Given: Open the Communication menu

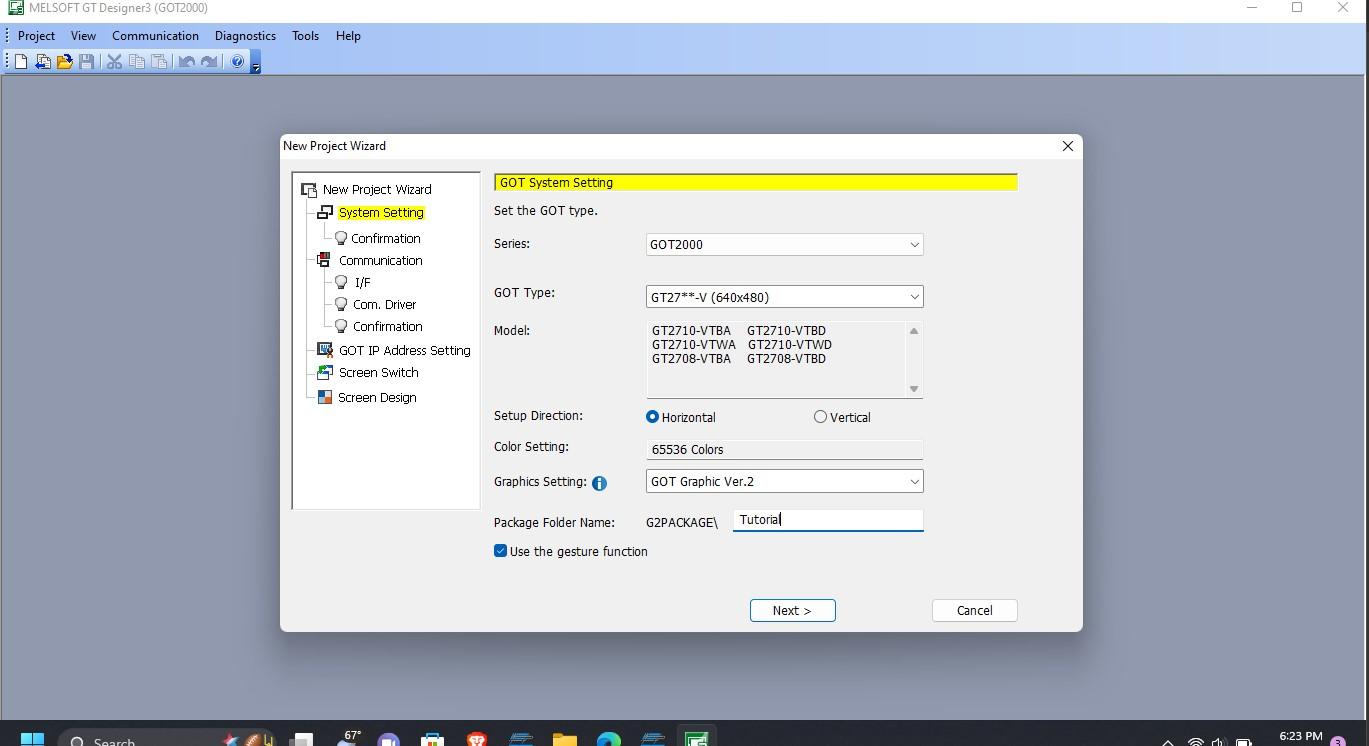Looking at the screenshot, I should (x=155, y=36).
